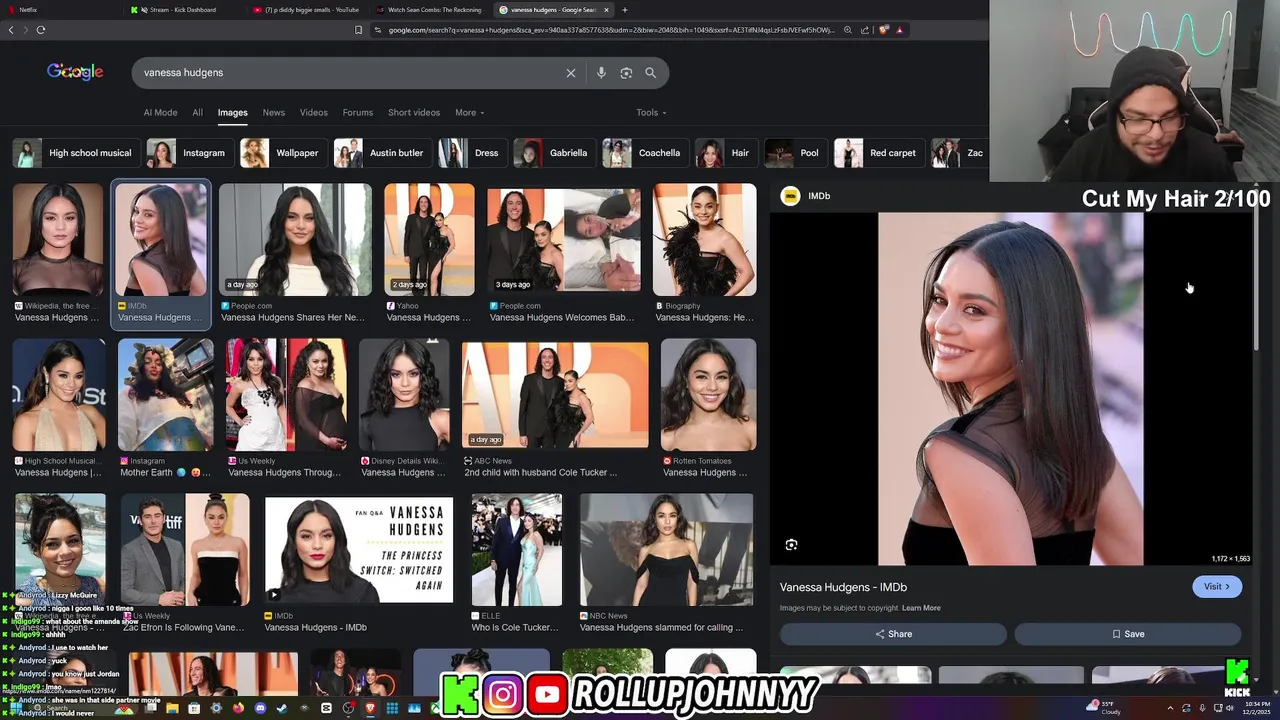Switch to p diddy biggie smalls YouTube tab

click(305, 10)
